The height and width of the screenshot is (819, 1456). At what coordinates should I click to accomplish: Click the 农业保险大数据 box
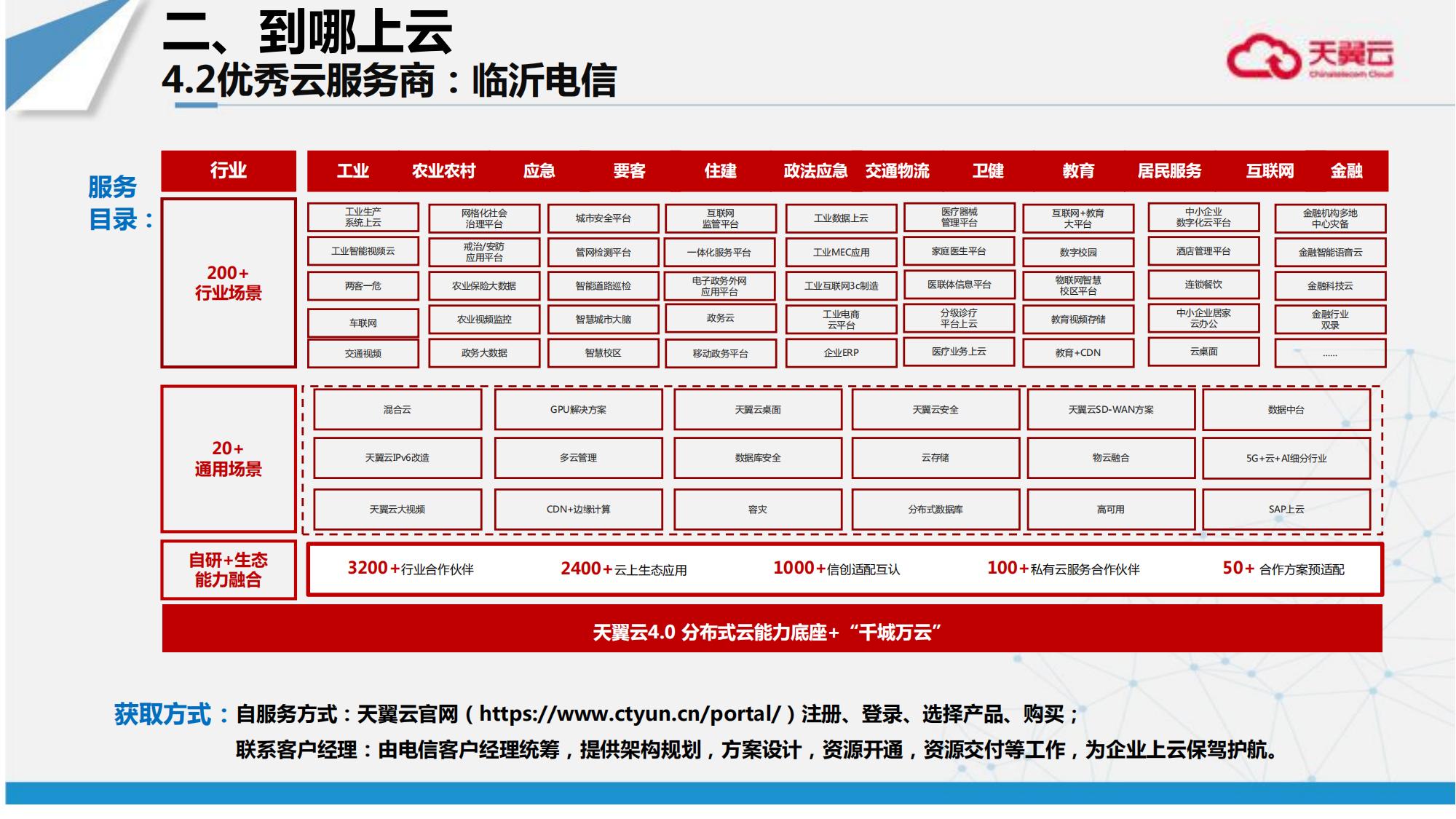[x=484, y=286]
